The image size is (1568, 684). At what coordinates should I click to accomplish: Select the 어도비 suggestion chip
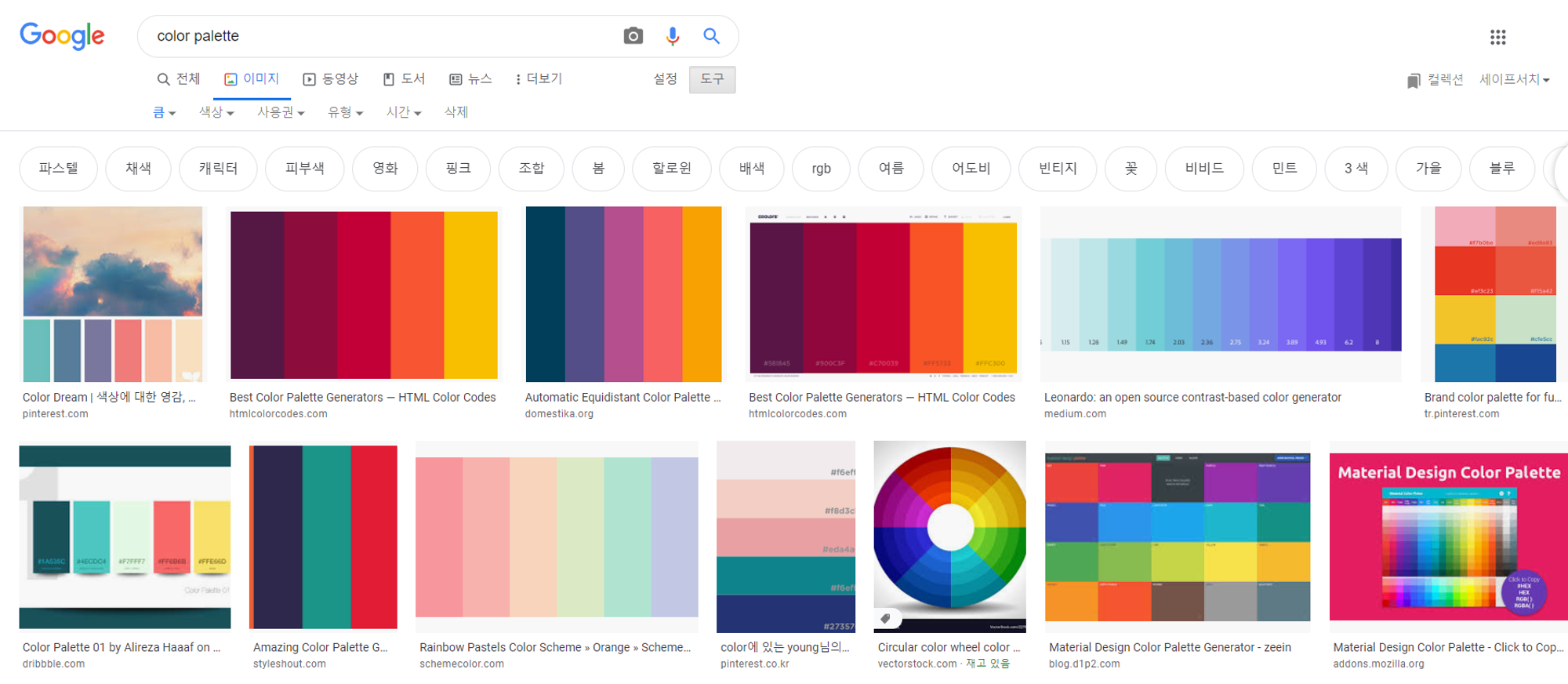coord(971,169)
